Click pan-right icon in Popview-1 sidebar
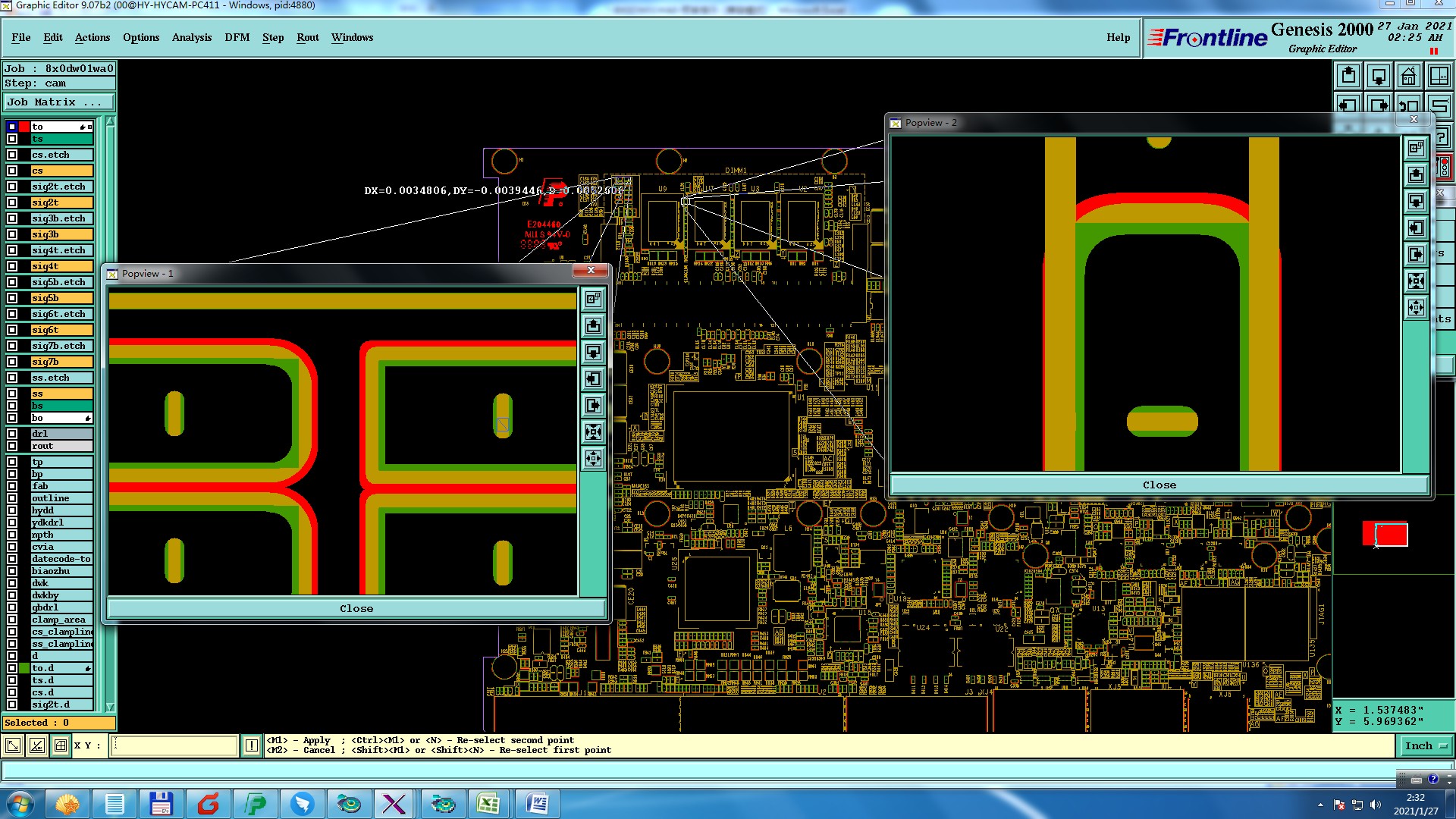Screen dimensions: 1456x819 coord(593,405)
